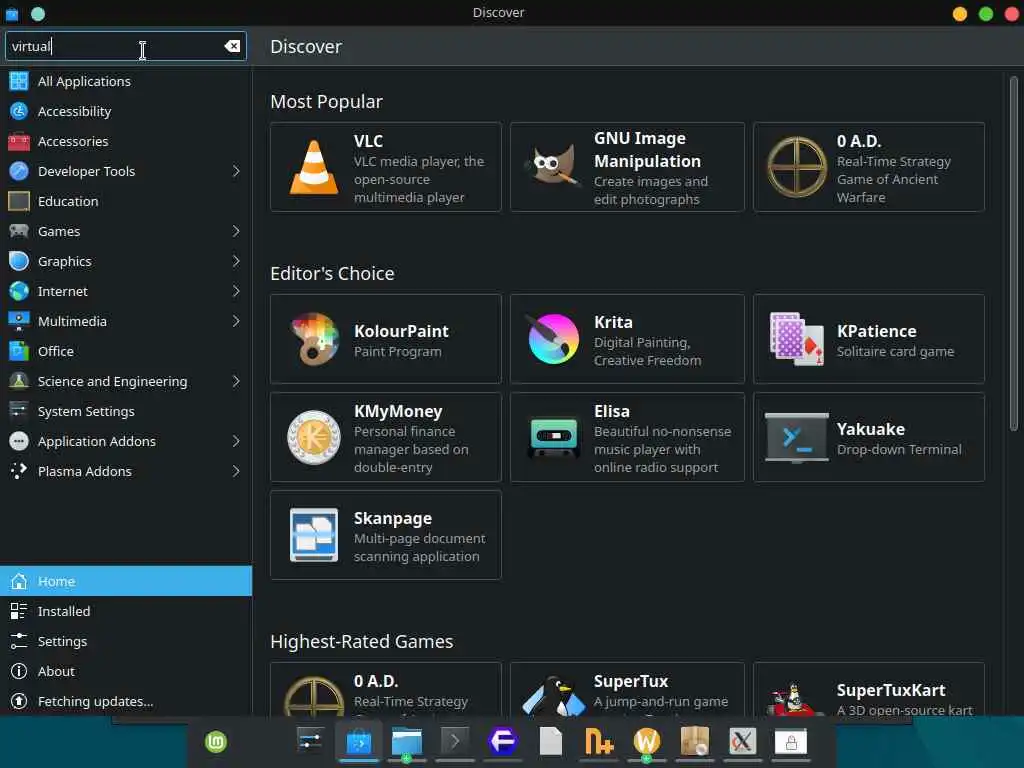Expand the Application Addons chevron
The image size is (1024, 768).
[236, 441]
